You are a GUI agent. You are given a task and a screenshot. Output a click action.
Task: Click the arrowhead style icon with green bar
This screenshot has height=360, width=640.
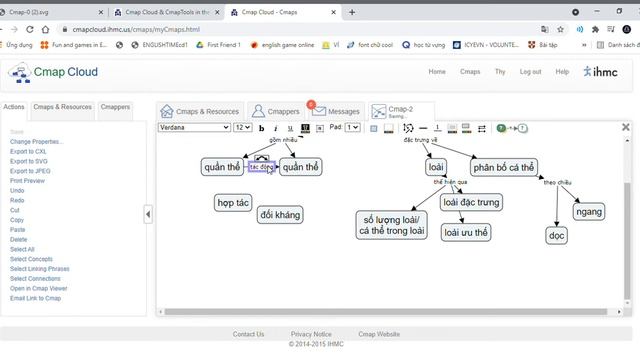click(467, 128)
